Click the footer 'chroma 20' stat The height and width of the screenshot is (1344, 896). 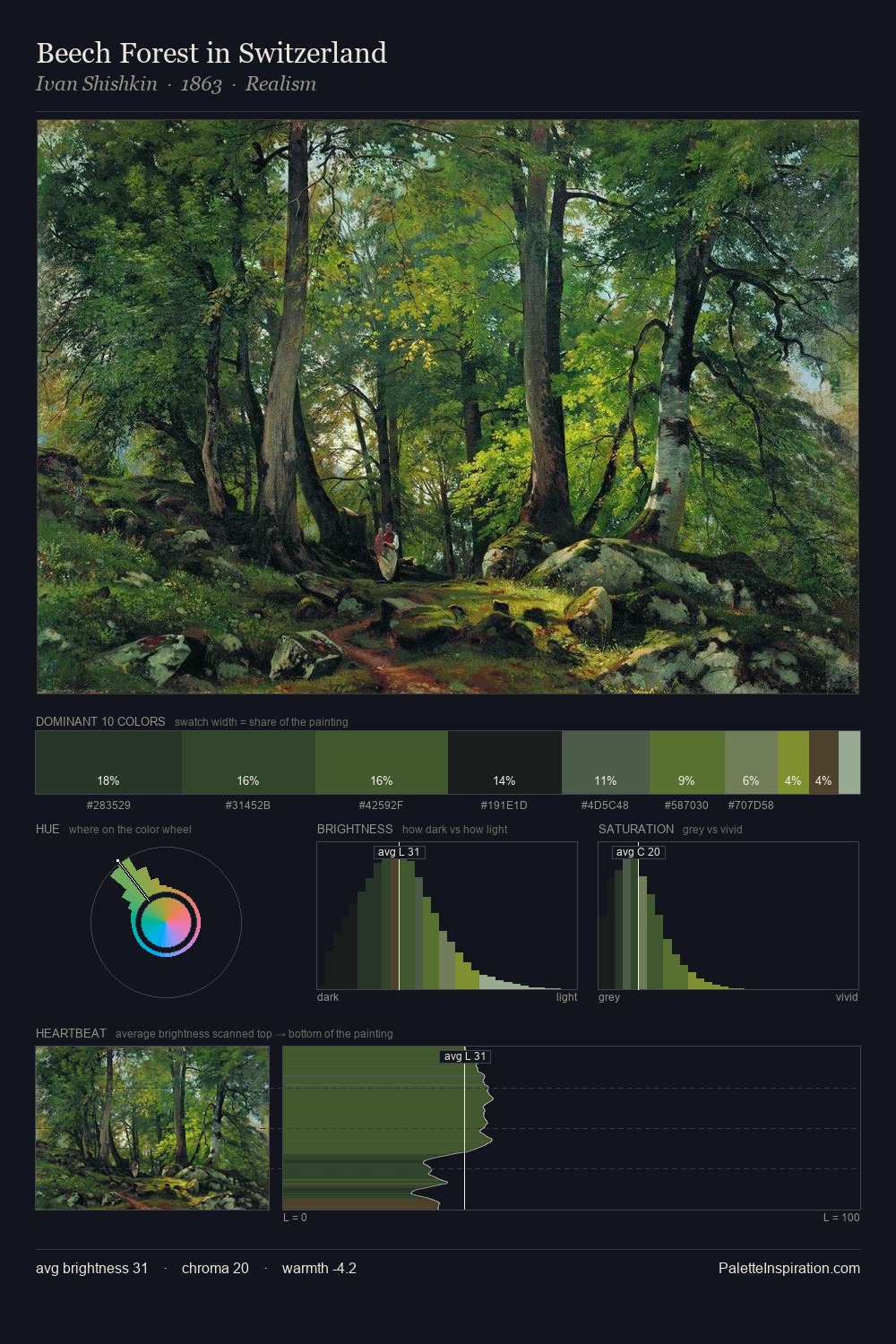215,1268
